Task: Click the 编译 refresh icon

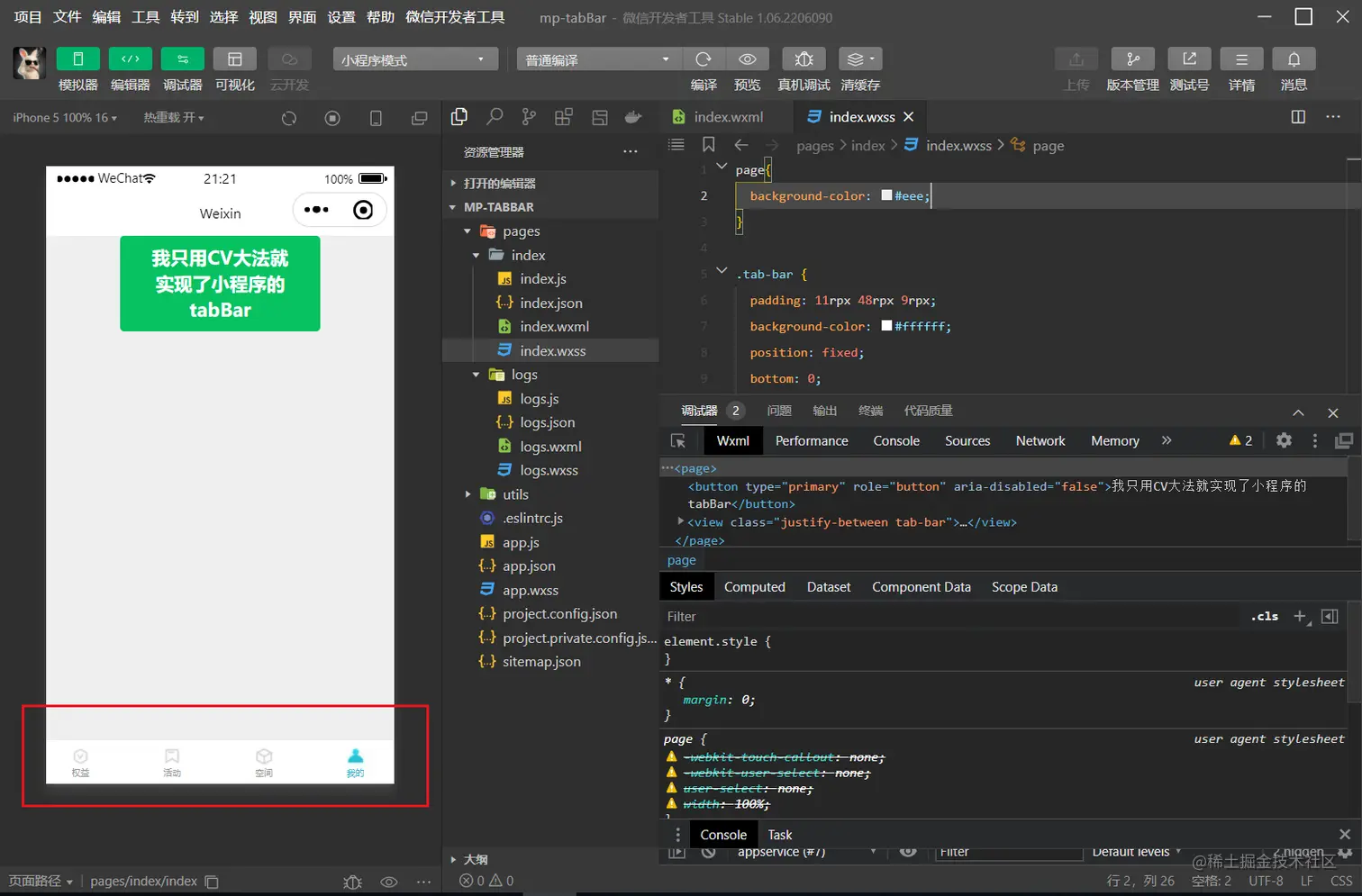Action: 704,59
